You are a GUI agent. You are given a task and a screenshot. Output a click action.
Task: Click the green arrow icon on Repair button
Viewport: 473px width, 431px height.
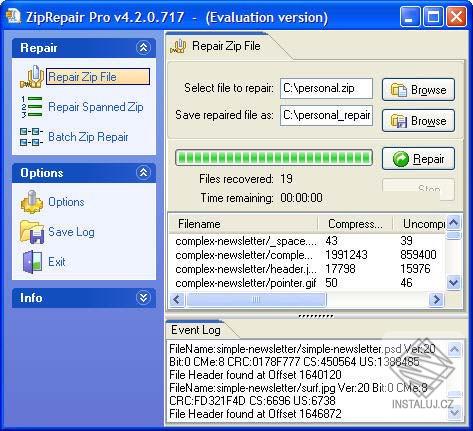click(x=401, y=159)
